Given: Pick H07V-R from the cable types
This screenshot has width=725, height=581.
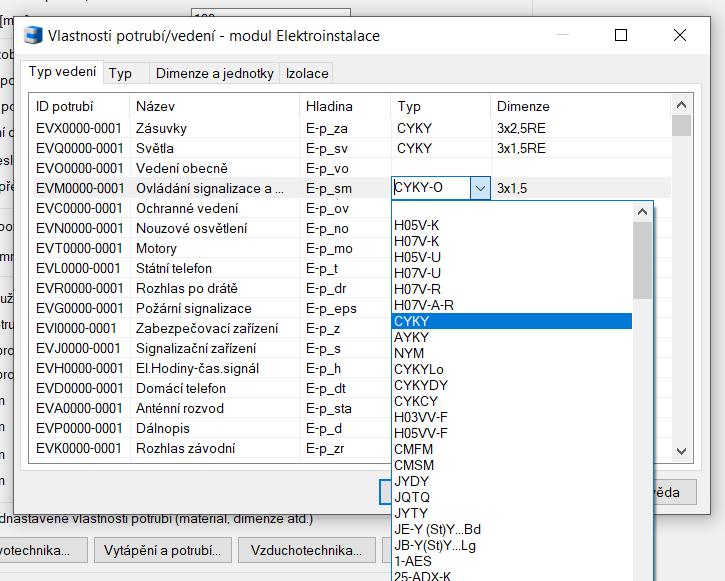Looking at the screenshot, I should pyautogui.click(x=511, y=289).
